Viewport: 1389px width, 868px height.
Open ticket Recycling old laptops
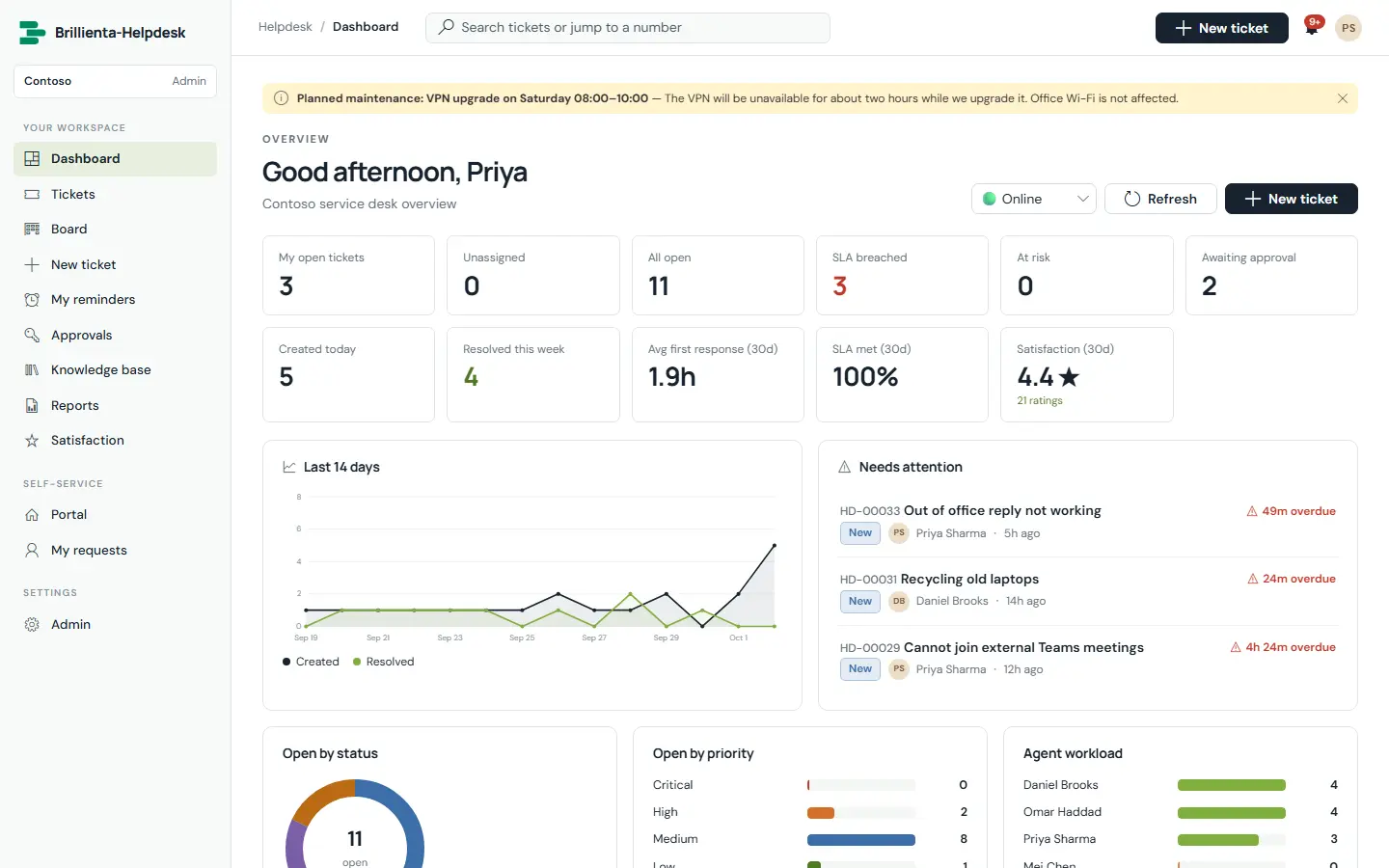tap(969, 580)
